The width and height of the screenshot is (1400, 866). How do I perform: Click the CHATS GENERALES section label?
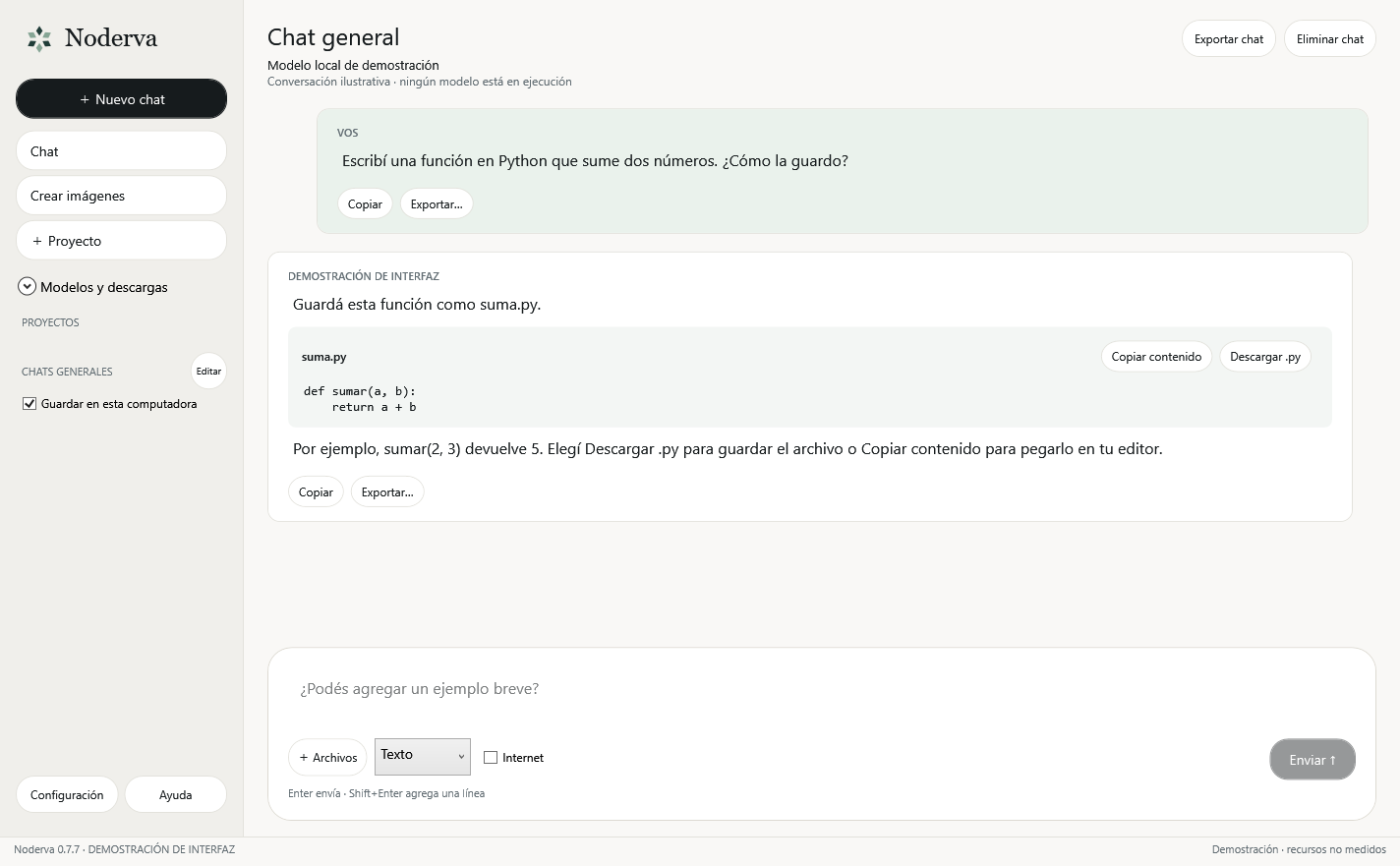coord(67,372)
